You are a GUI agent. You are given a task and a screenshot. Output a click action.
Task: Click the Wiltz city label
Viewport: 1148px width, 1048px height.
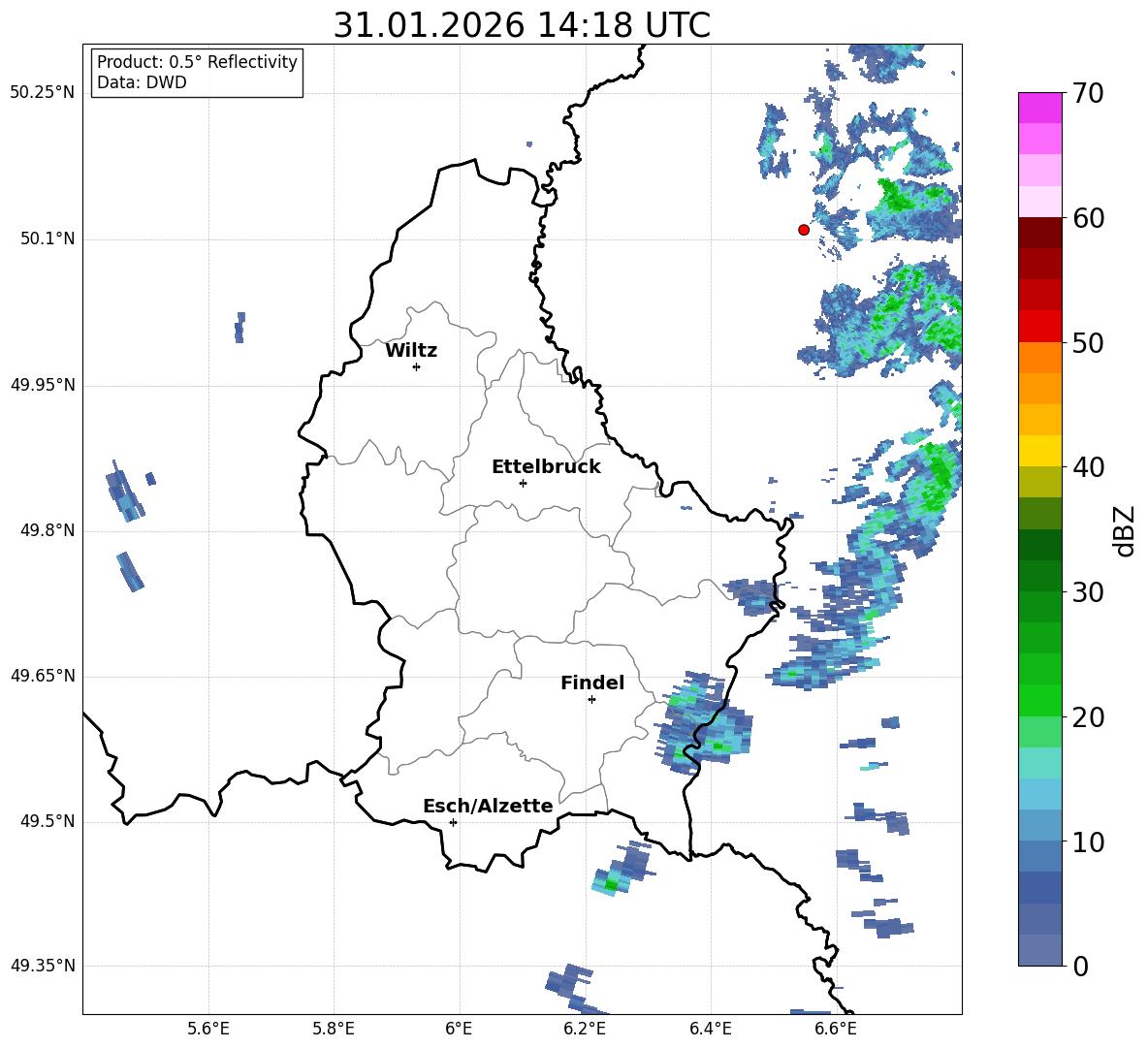click(x=411, y=351)
